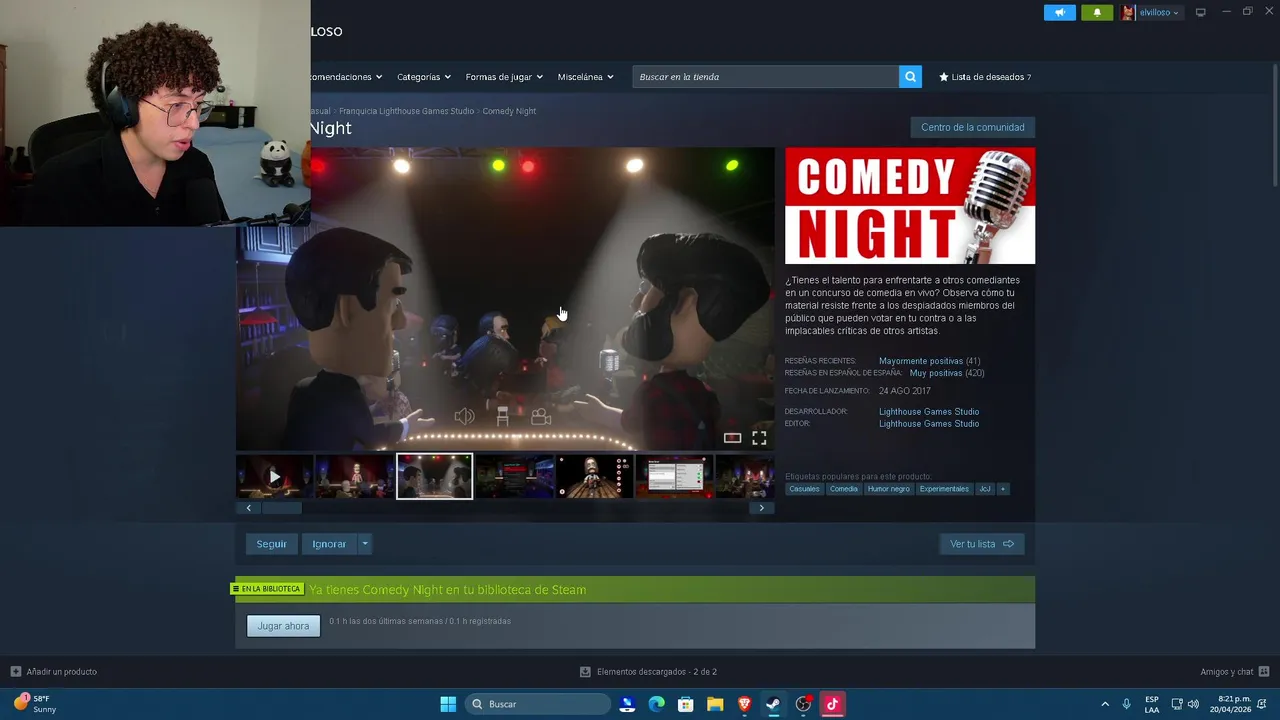Open Amigos y chat
Image resolution: width=1280 pixels, height=720 pixels.
point(1235,672)
